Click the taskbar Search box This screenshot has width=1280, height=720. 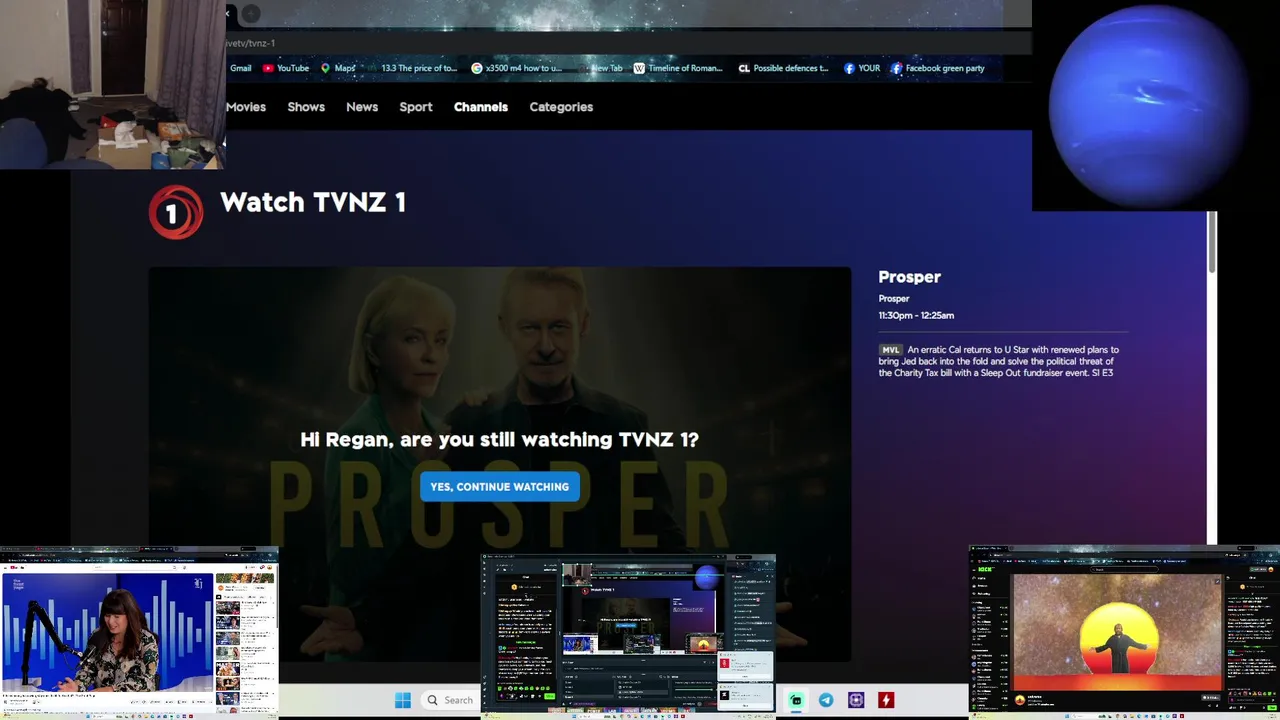(x=450, y=700)
